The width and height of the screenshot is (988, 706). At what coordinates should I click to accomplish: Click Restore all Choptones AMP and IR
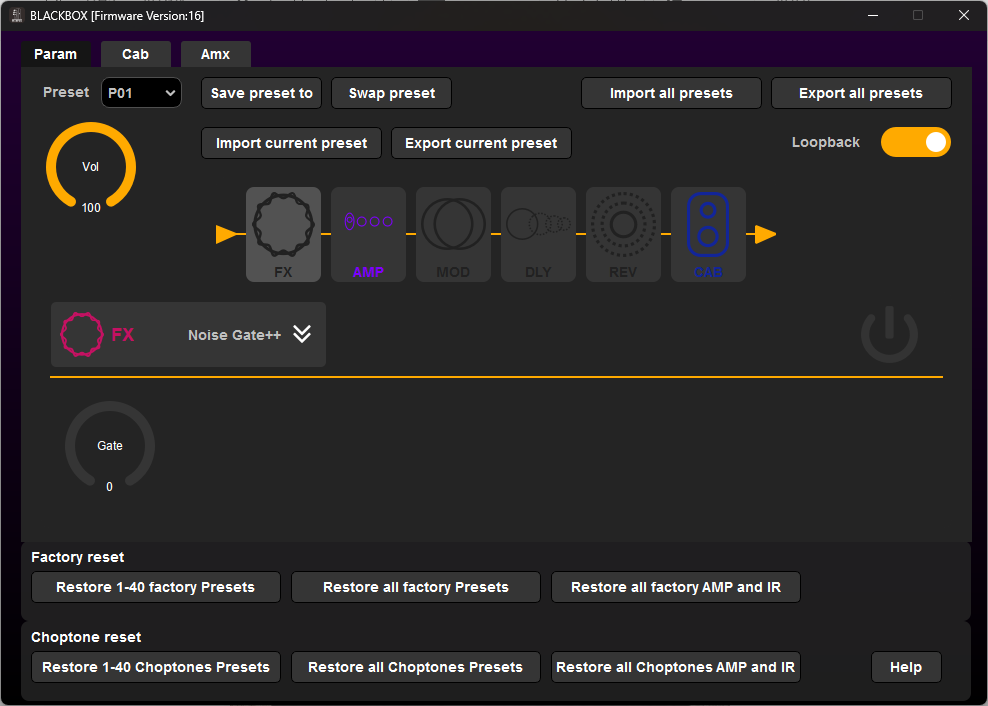point(675,667)
